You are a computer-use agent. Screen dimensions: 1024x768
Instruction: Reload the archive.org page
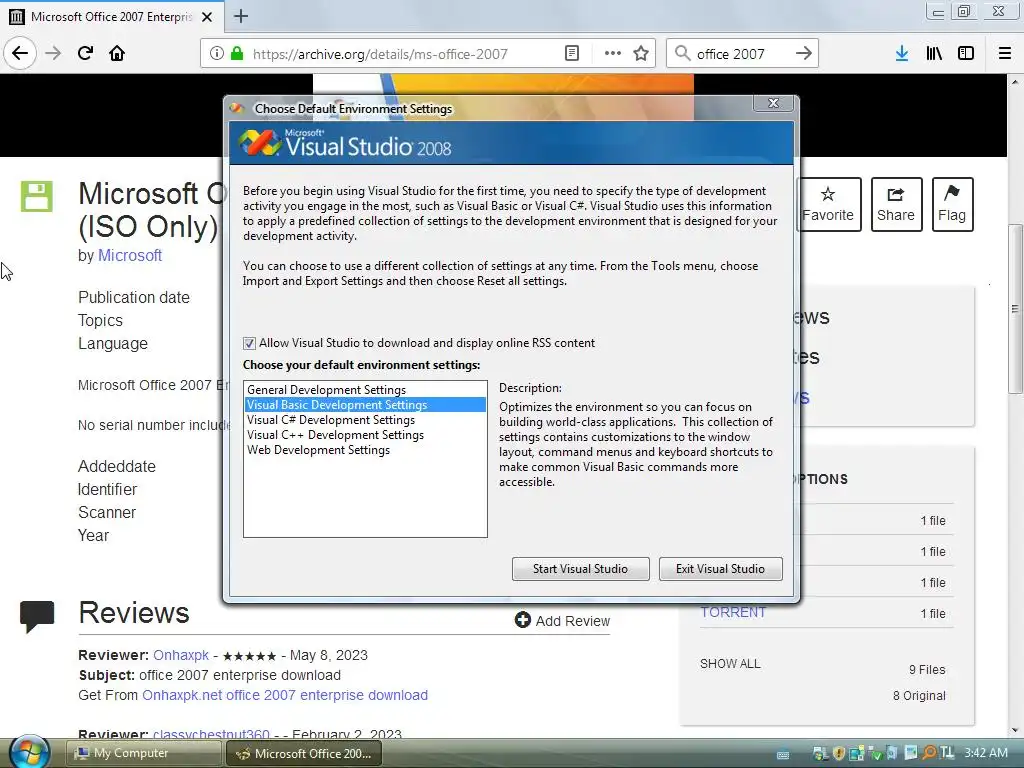click(x=86, y=53)
